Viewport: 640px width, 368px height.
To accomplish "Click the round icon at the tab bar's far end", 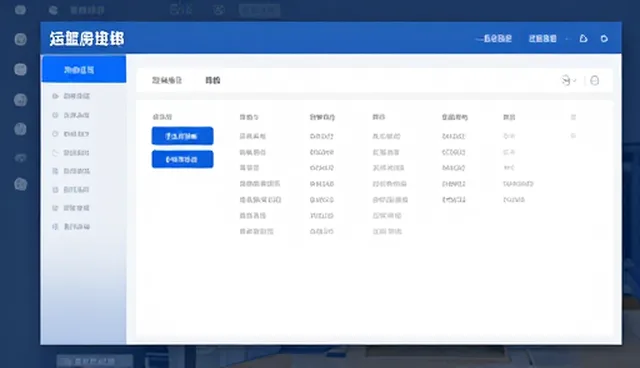I will (x=595, y=80).
